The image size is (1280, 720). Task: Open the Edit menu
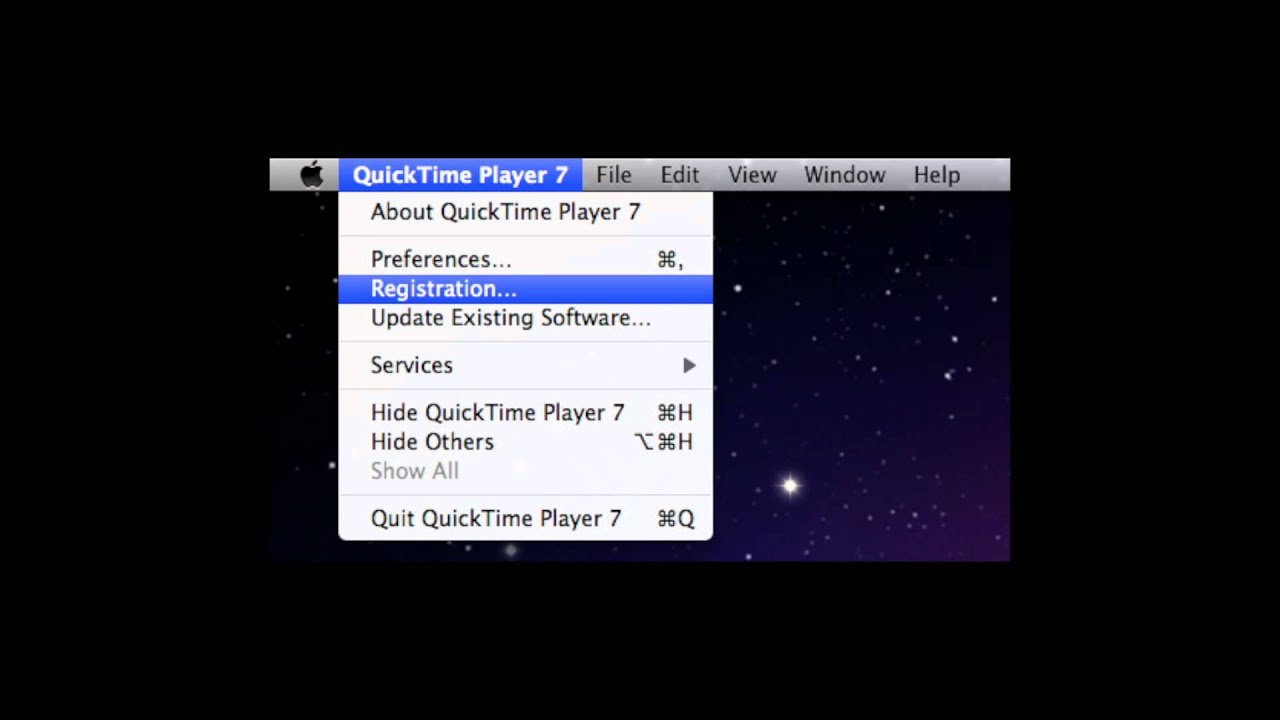680,175
